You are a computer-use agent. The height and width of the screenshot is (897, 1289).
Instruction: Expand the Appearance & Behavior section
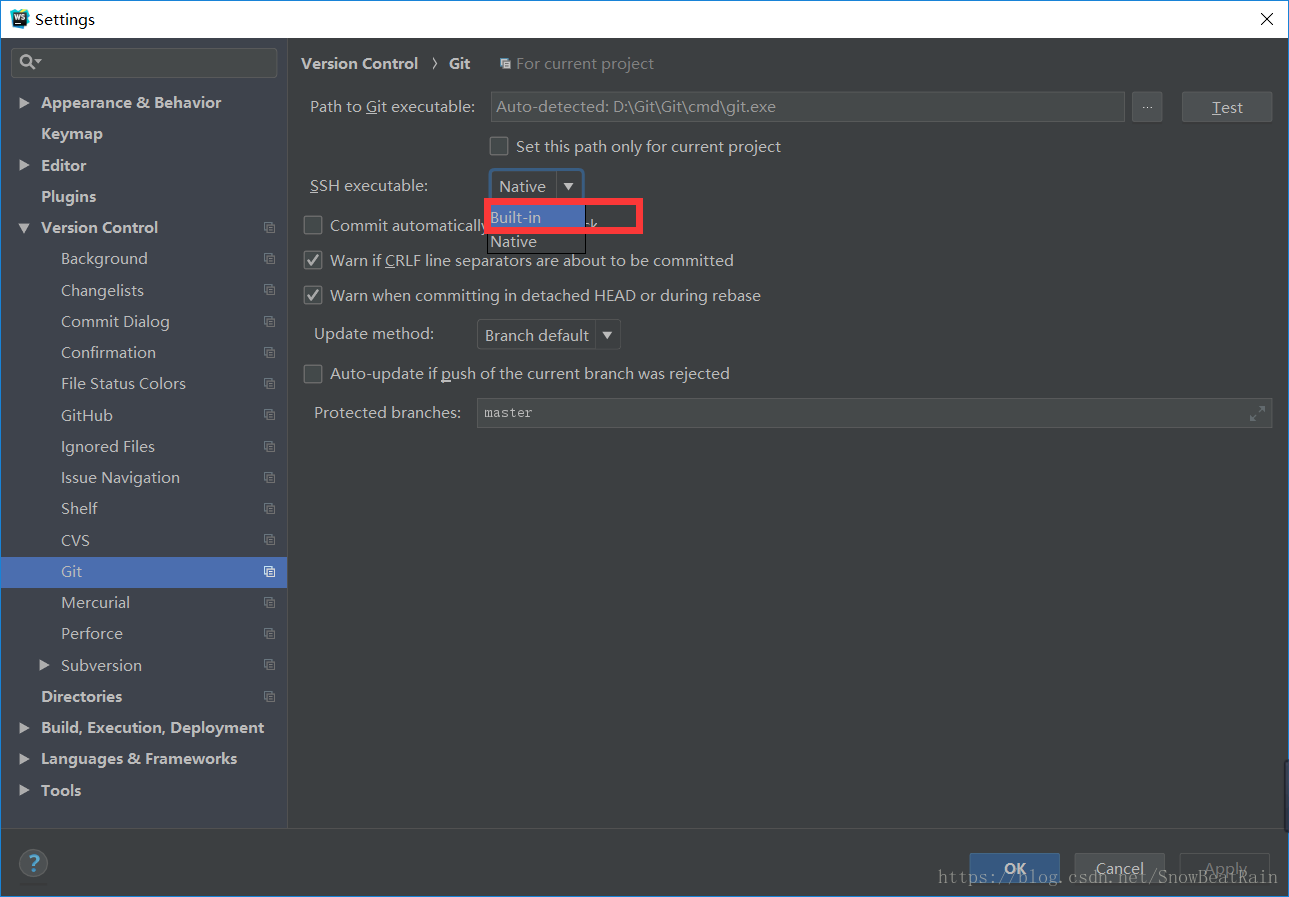(24, 103)
